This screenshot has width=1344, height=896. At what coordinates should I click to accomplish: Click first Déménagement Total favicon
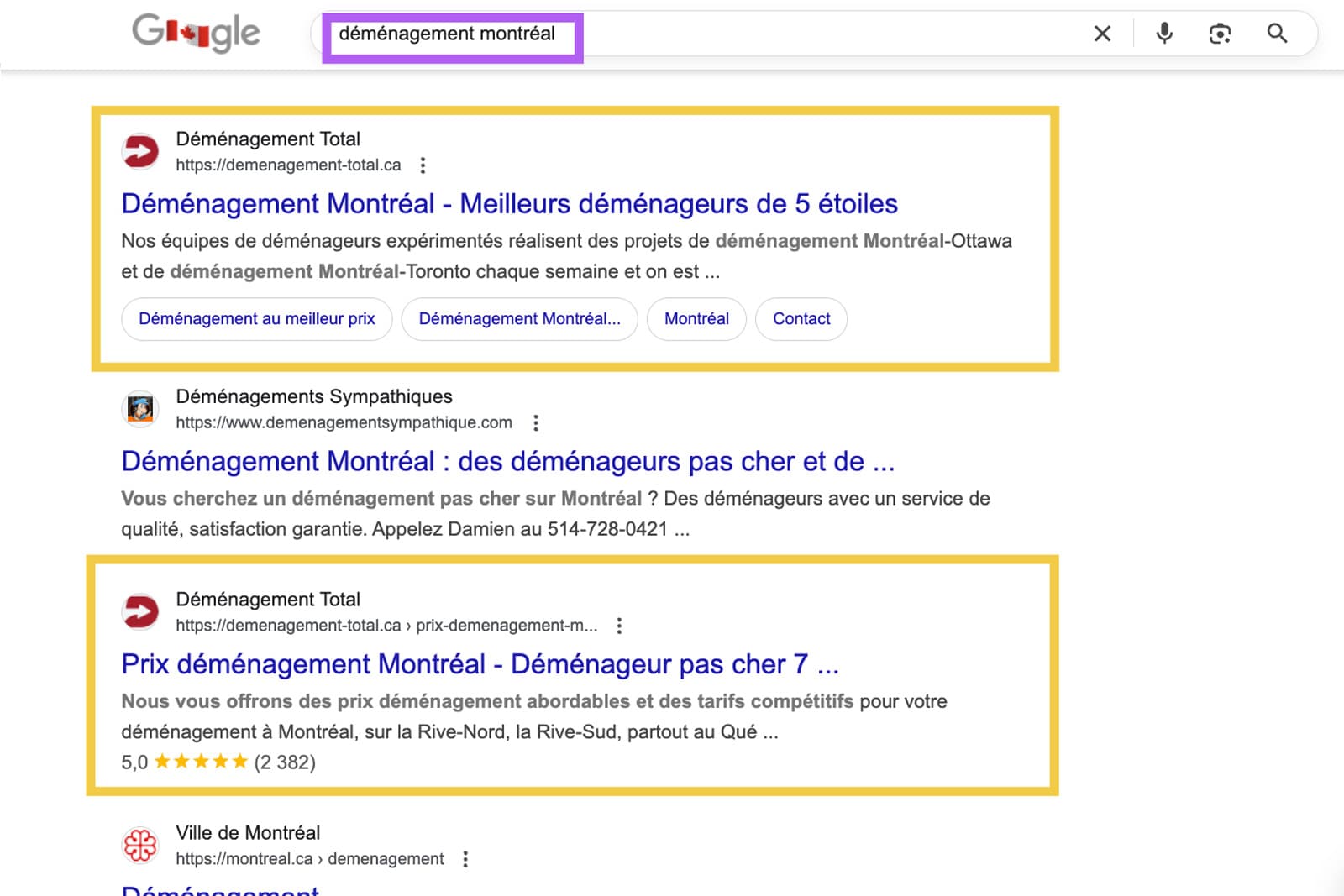coord(140,152)
